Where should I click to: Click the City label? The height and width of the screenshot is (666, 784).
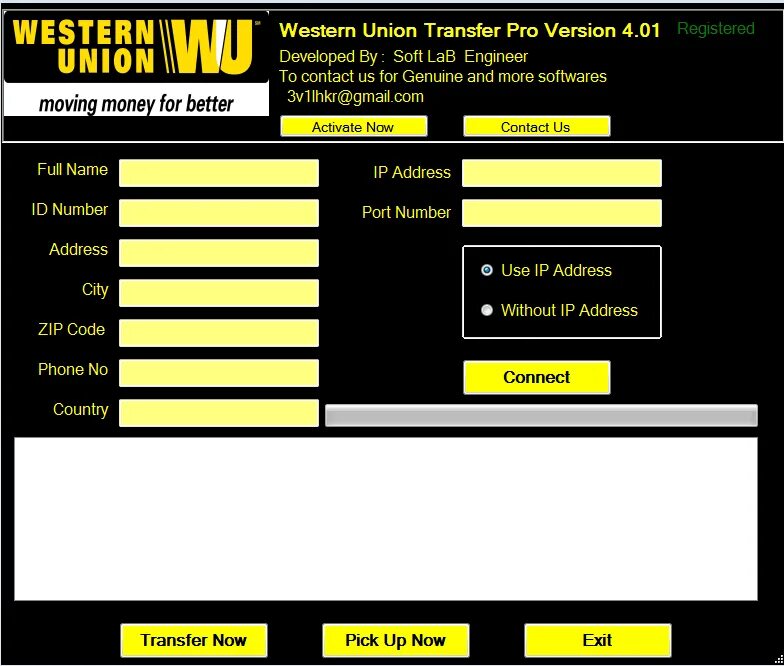click(x=95, y=290)
